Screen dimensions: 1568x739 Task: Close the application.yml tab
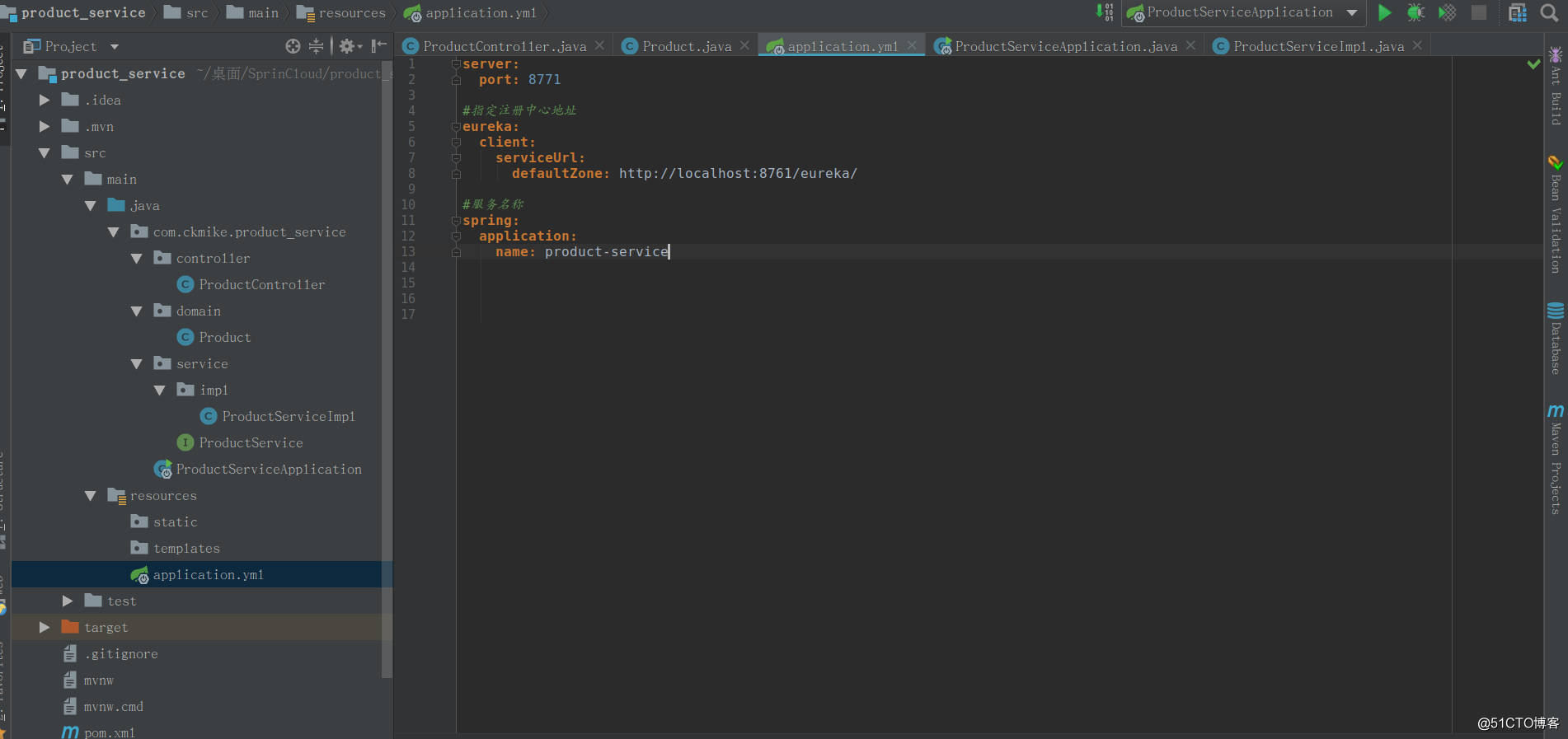tap(912, 45)
